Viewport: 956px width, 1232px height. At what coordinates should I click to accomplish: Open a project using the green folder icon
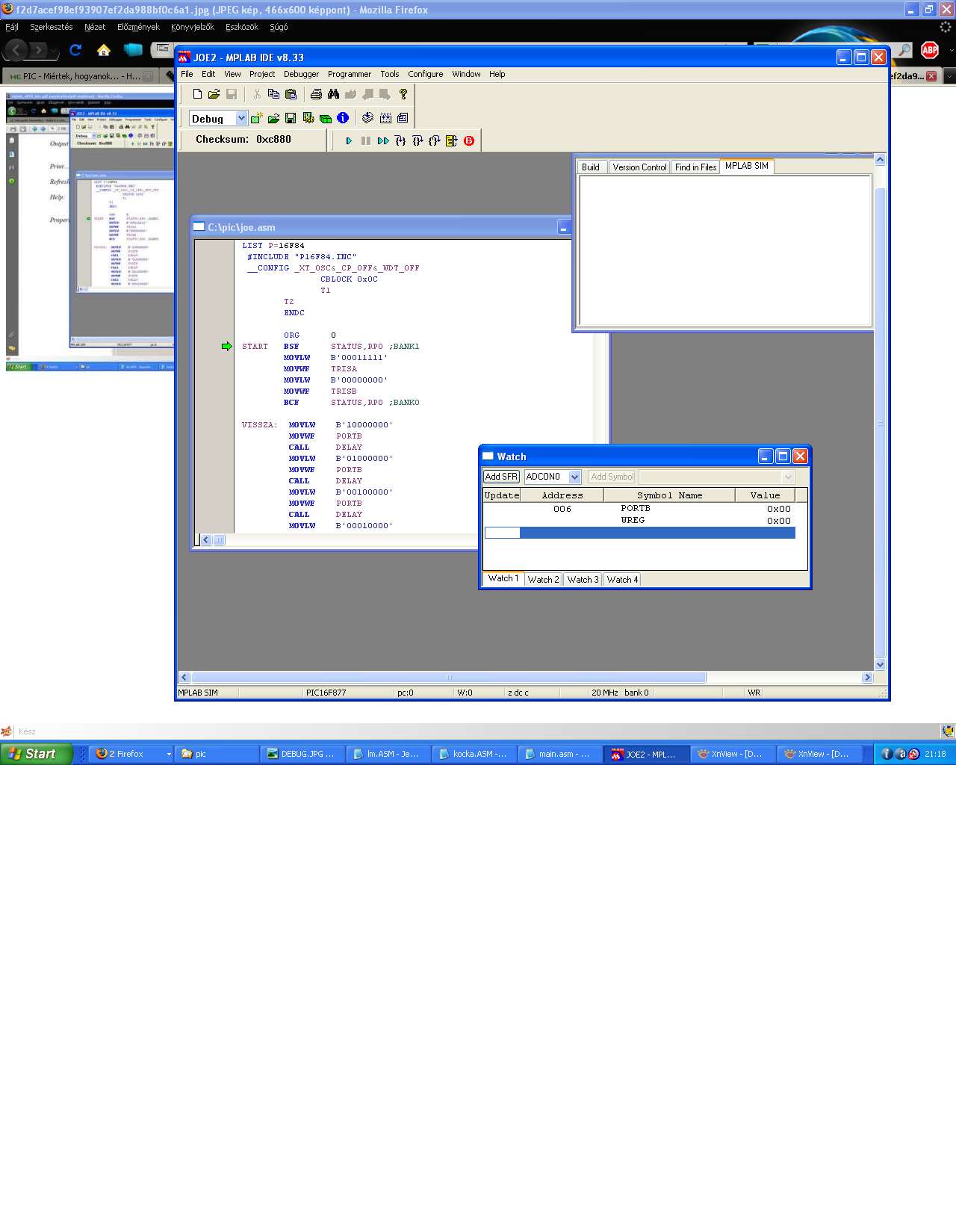point(273,118)
